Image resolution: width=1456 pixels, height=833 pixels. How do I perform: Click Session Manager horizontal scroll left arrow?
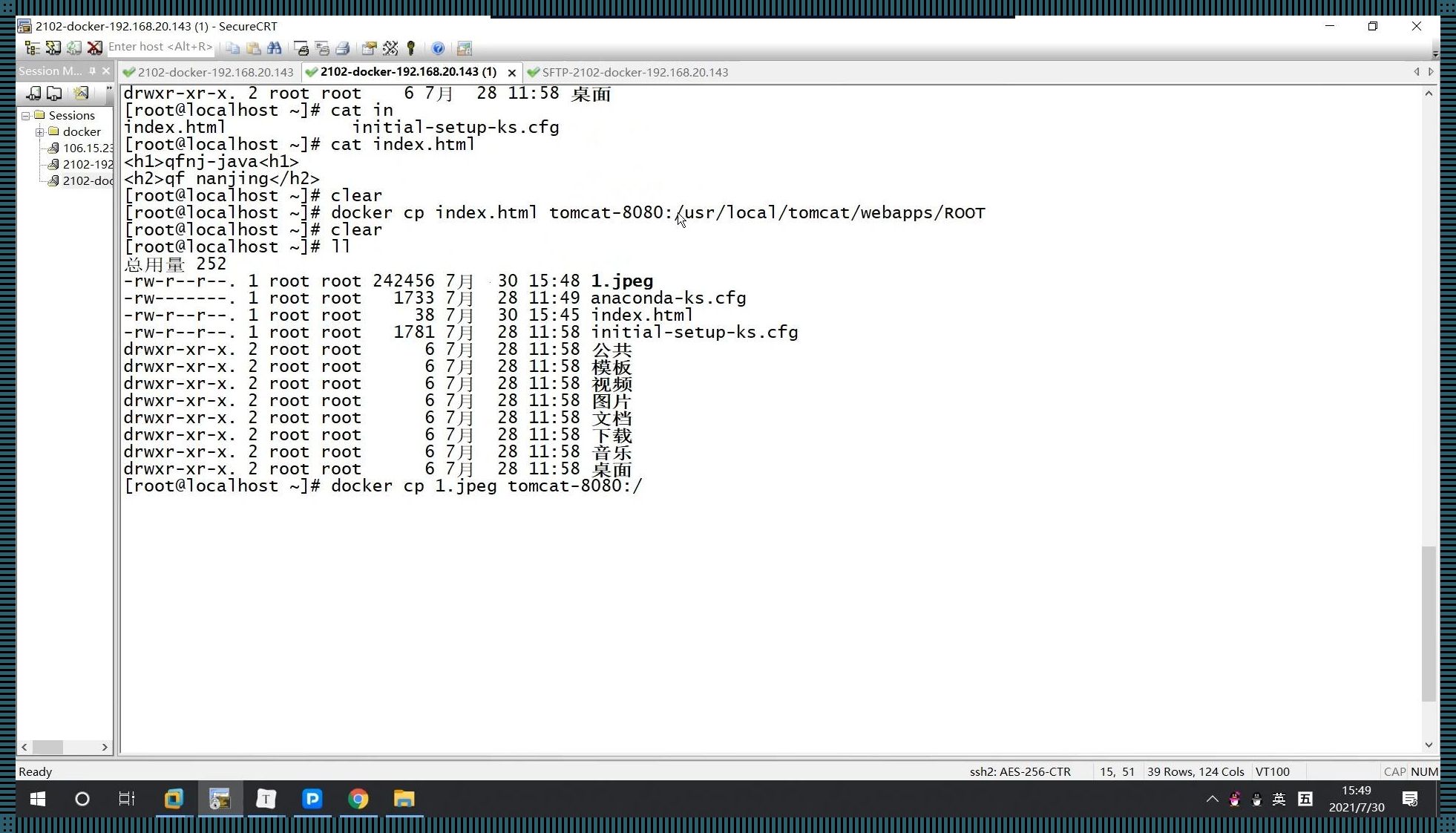[24, 747]
